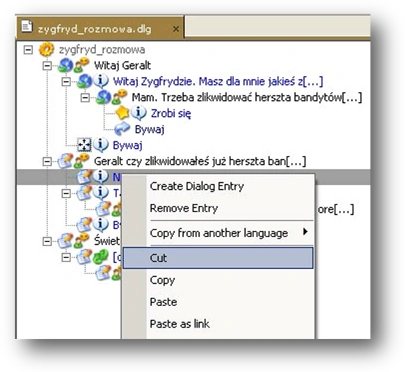This screenshot has height=372, width=405.
Task: Choose Cut from context menu
Action: 218,258
